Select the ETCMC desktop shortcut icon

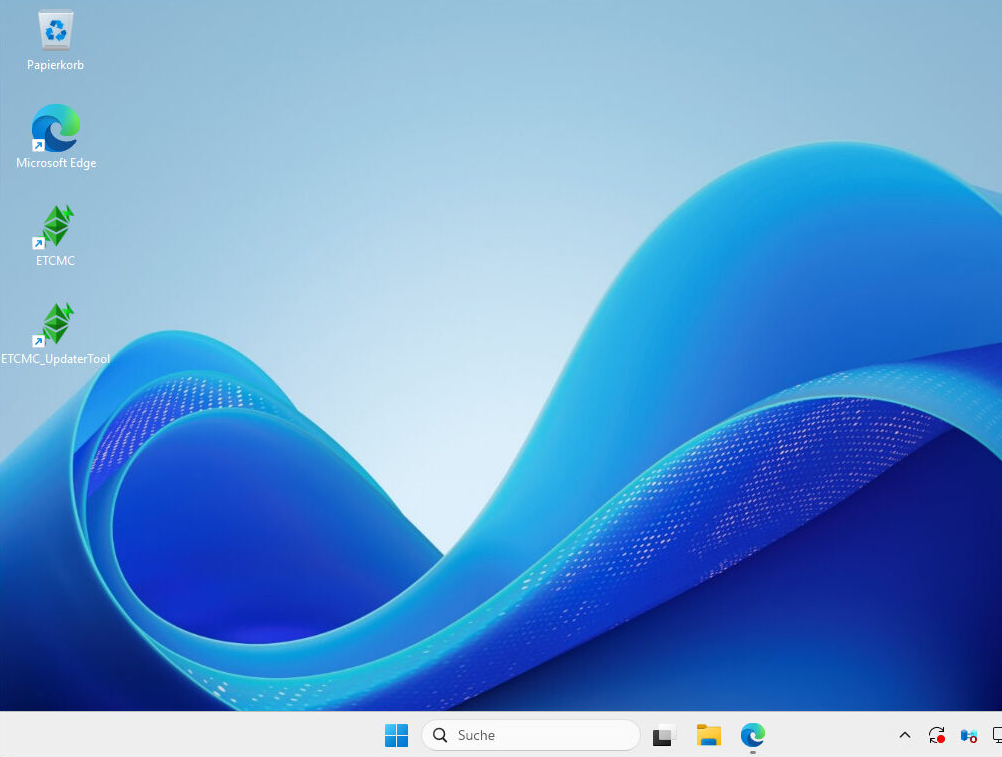coord(56,226)
